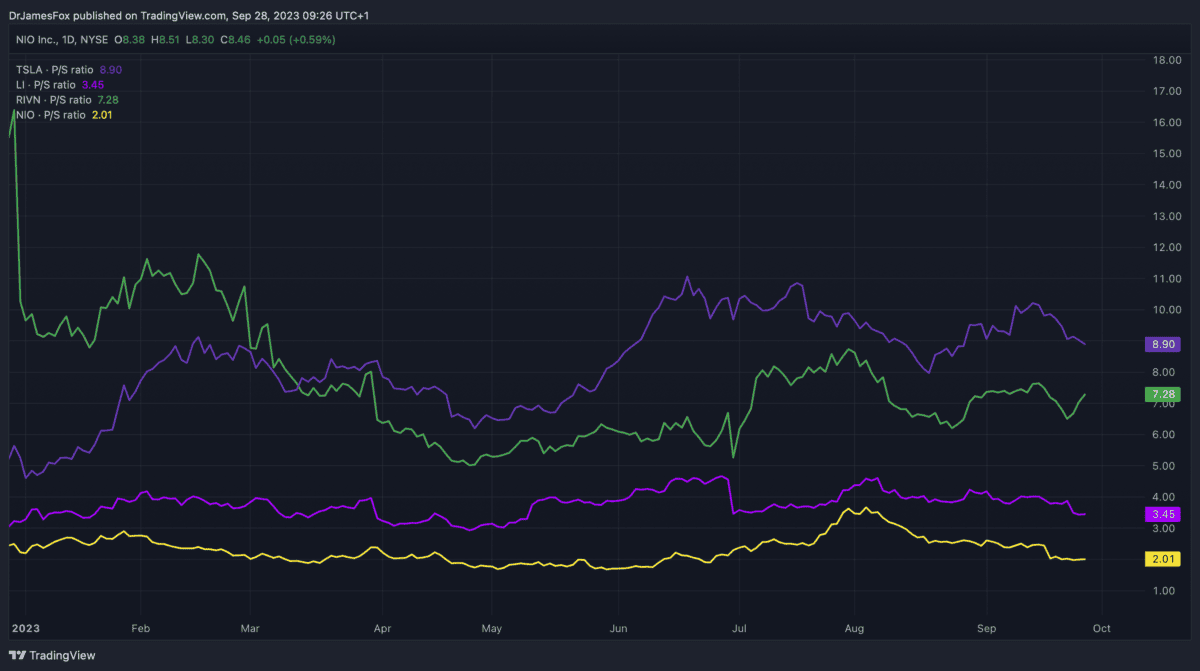Select the RIVN P/S ratio legend entry

tap(67, 100)
